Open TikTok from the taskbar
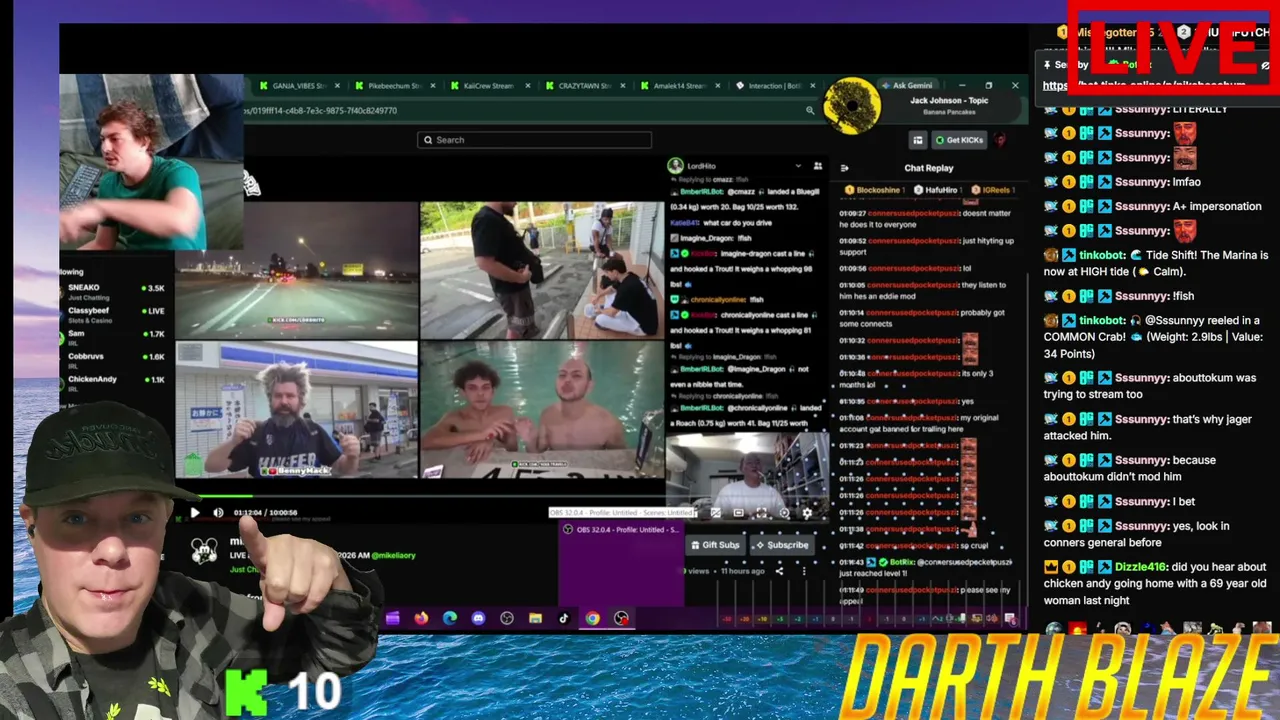This screenshot has width=1280, height=720. 564,618
